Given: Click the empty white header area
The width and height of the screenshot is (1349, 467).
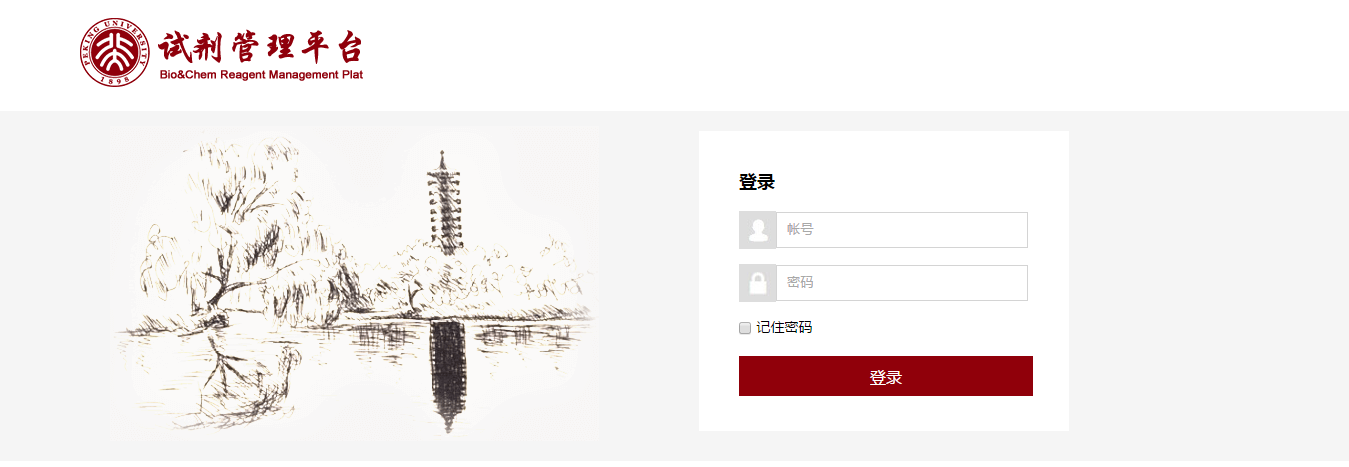Looking at the screenshot, I should pos(850,55).
